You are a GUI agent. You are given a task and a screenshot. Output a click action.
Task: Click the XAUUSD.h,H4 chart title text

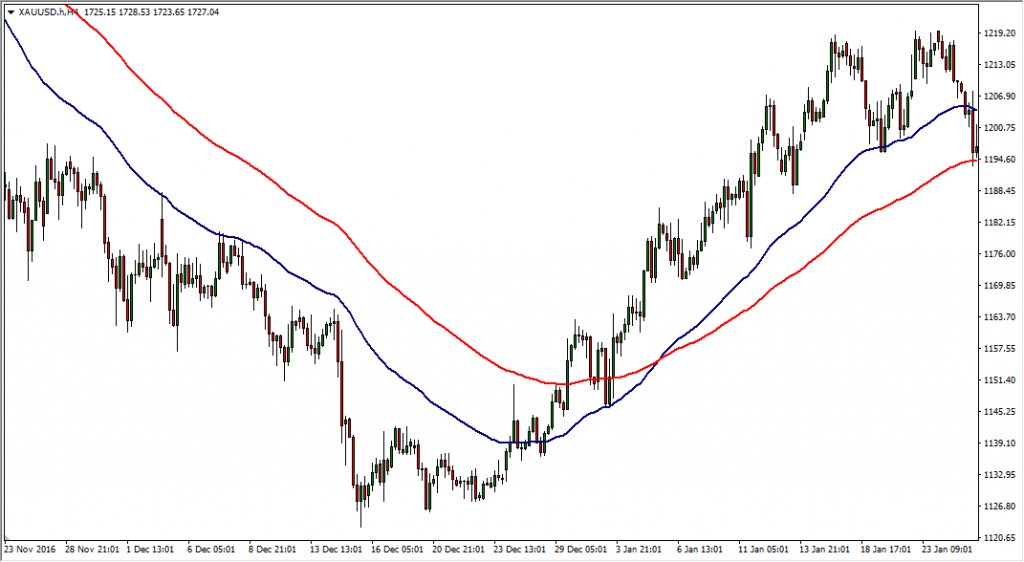tap(48, 12)
